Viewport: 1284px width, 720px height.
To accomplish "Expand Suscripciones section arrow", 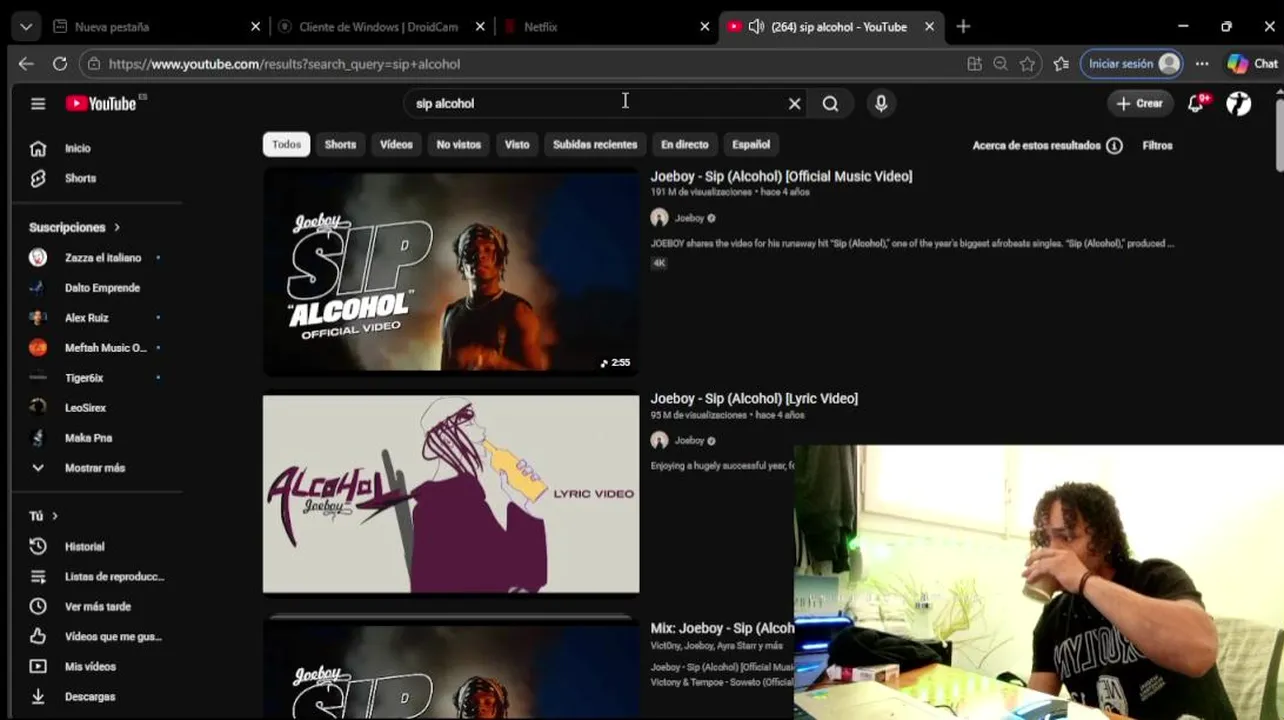I will click(116, 228).
